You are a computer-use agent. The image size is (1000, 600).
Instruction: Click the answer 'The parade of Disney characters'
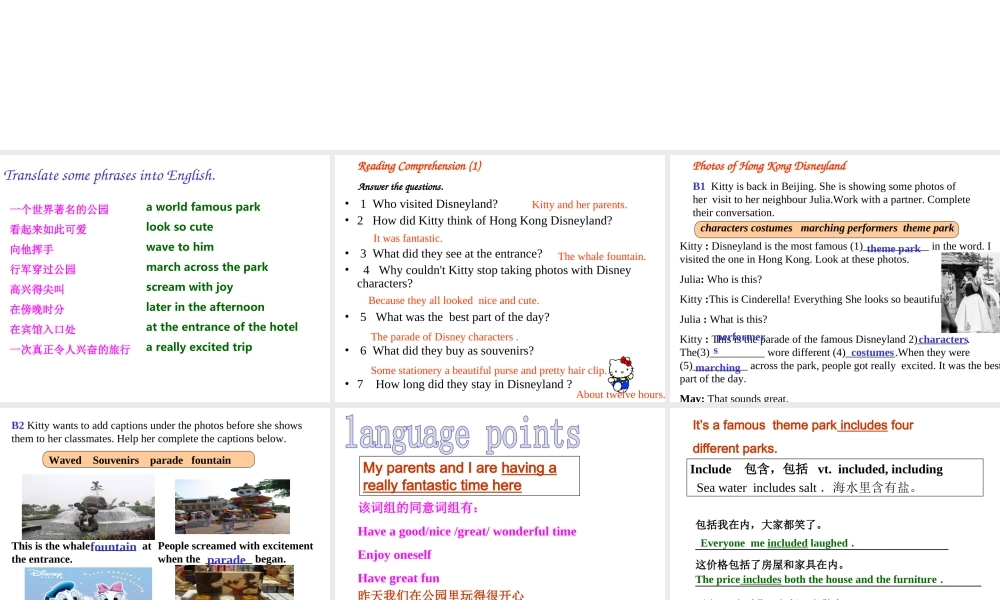(443, 337)
